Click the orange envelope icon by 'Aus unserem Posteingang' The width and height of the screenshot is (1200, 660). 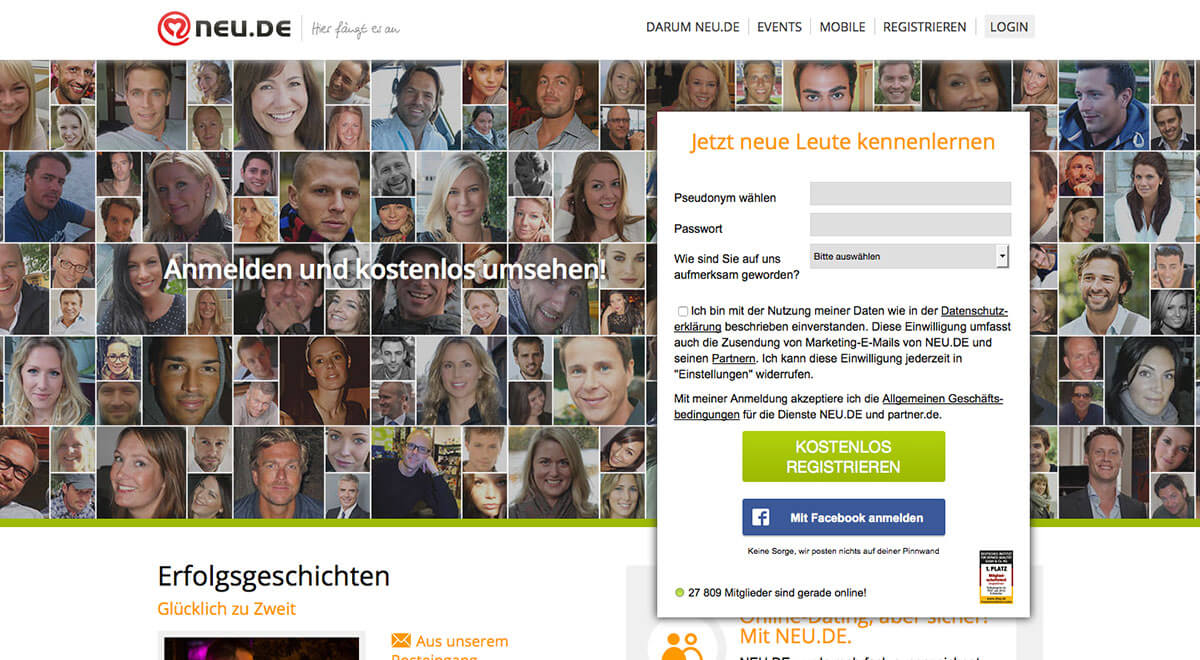(x=401, y=640)
